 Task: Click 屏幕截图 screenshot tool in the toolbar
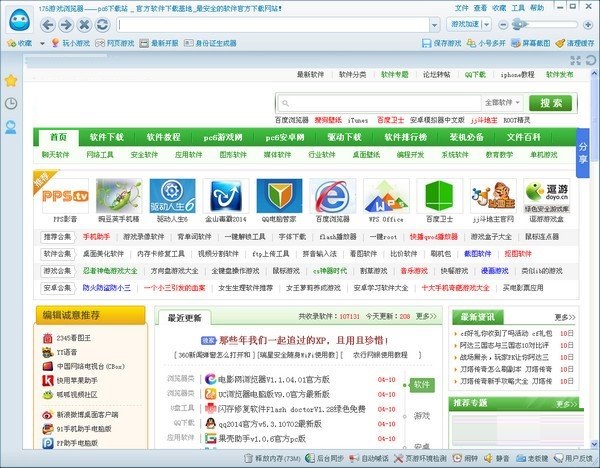coord(530,44)
